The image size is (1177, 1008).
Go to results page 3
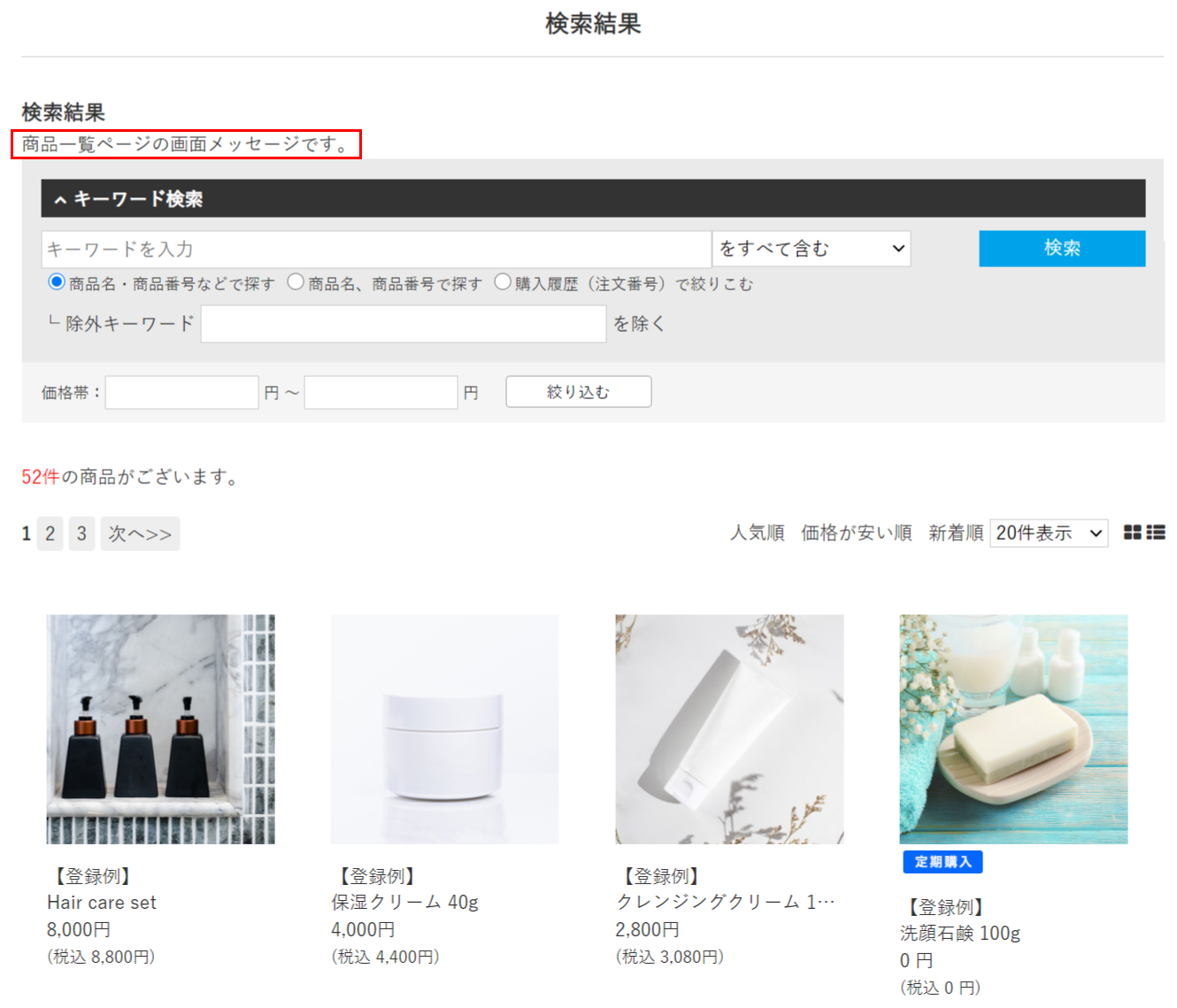click(x=81, y=534)
